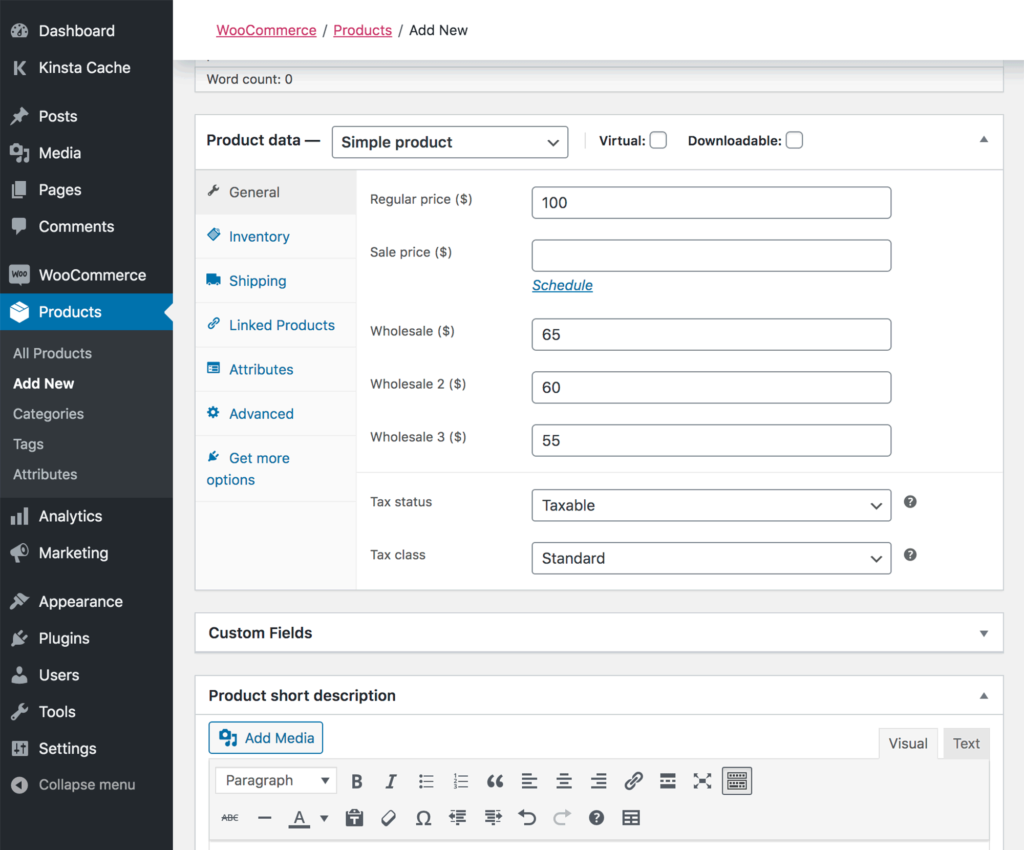
Task: Open the Tax status dropdown
Action: click(711, 505)
